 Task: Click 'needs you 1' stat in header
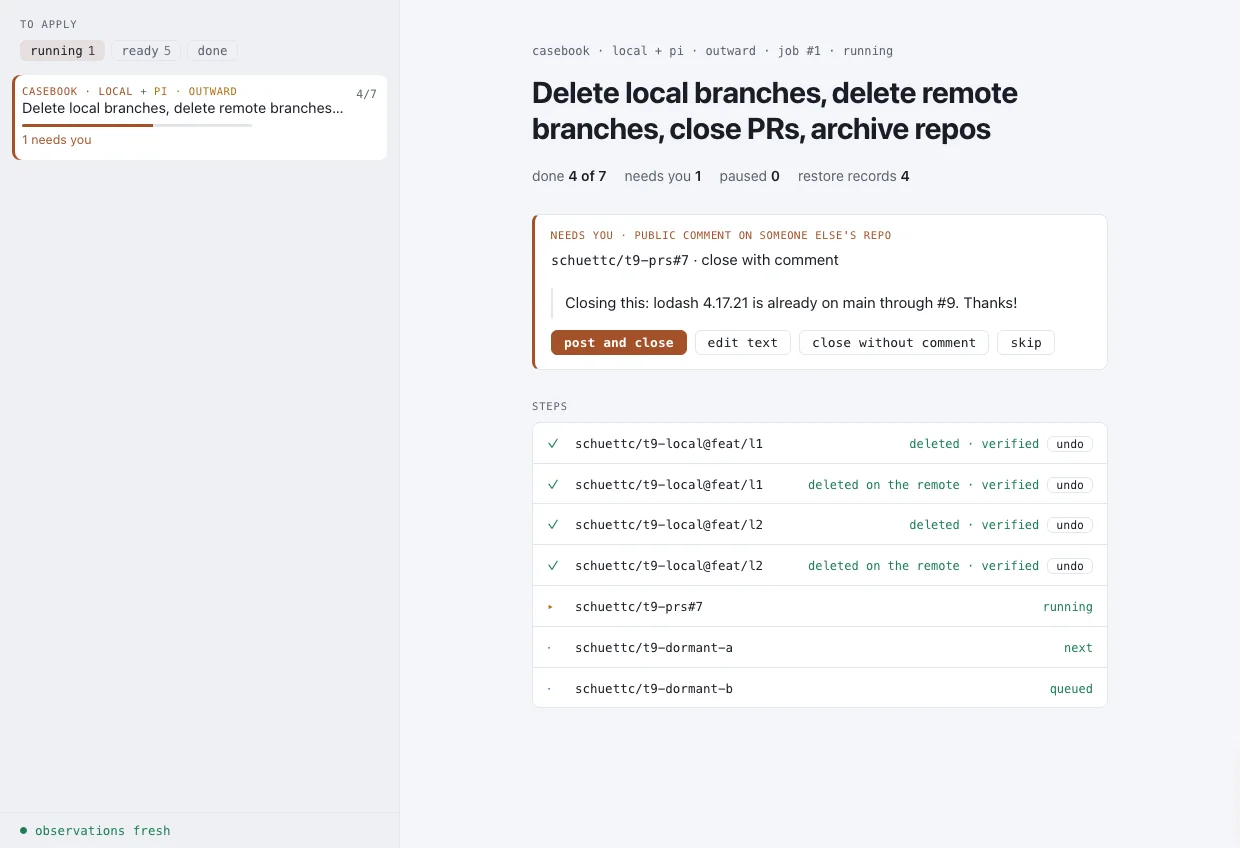click(x=663, y=176)
